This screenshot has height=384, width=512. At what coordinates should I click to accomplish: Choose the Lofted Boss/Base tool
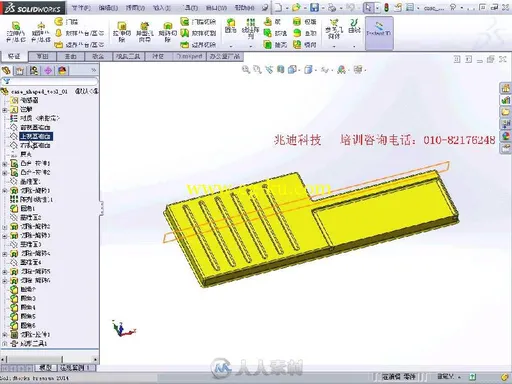(80, 33)
